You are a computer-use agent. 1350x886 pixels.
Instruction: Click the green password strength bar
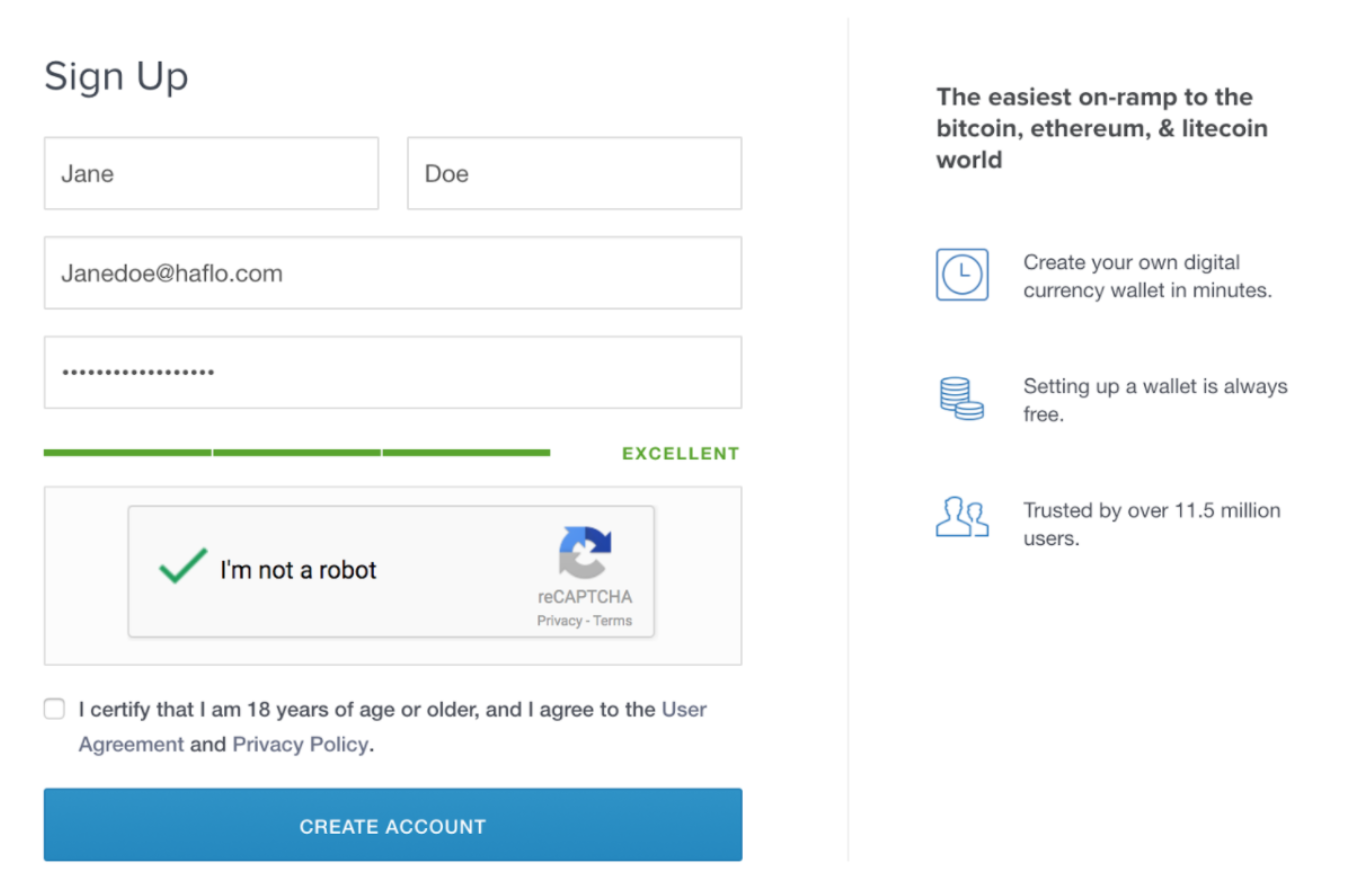[297, 453]
